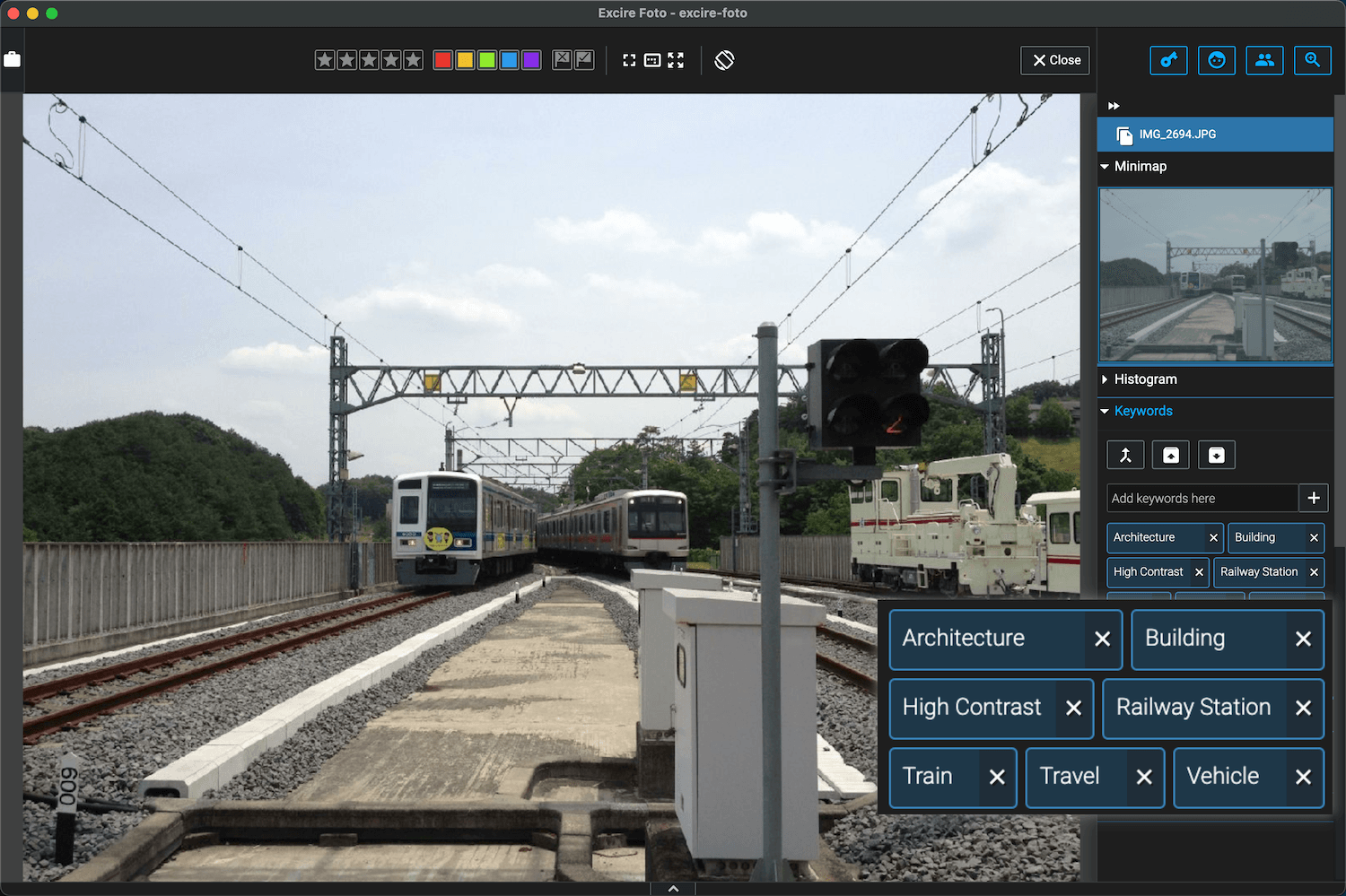The width and height of the screenshot is (1346, 896).
Task: Set rating to five stars
Action: [413, 60]
